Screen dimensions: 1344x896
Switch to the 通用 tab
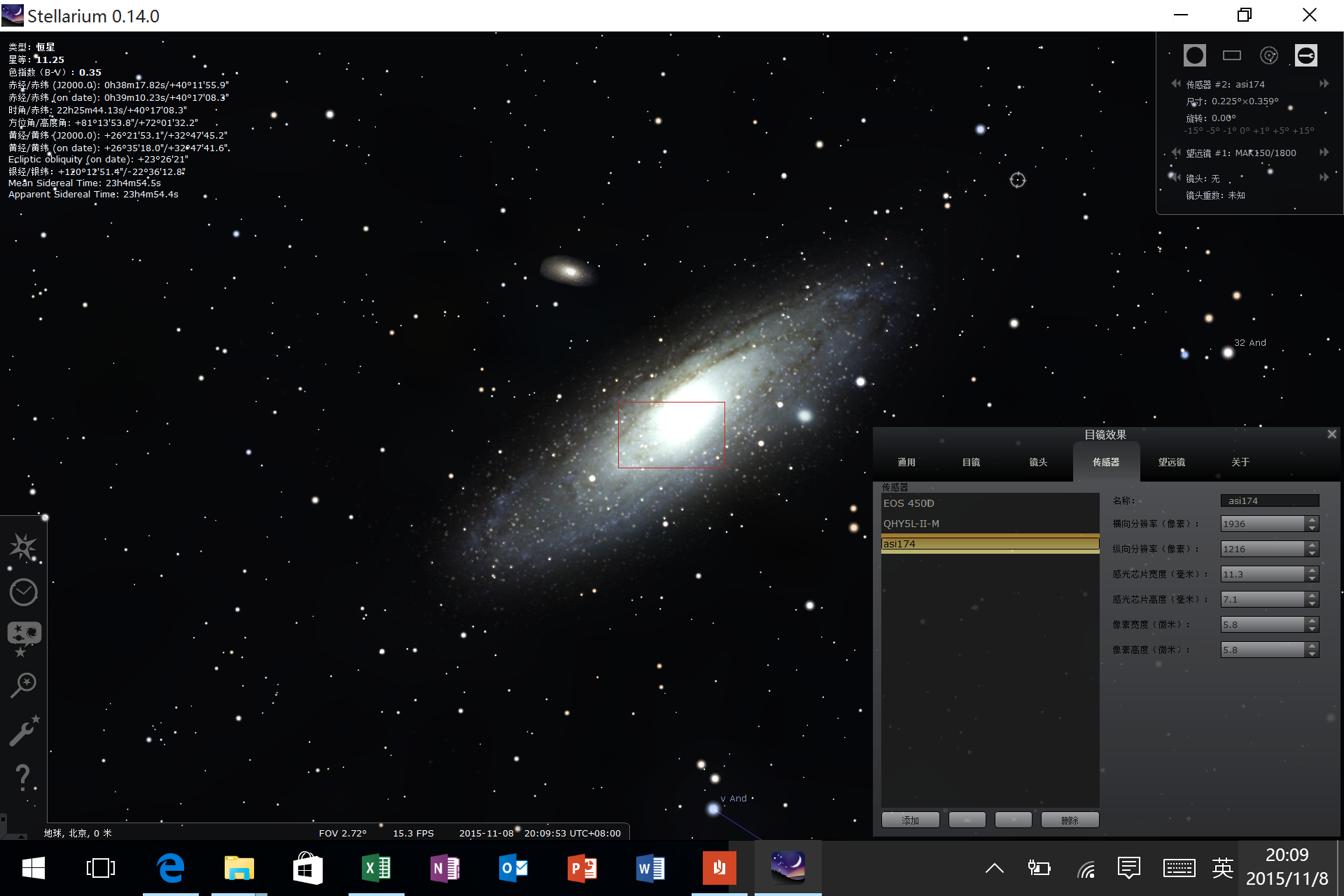click(x=906, y=462)
